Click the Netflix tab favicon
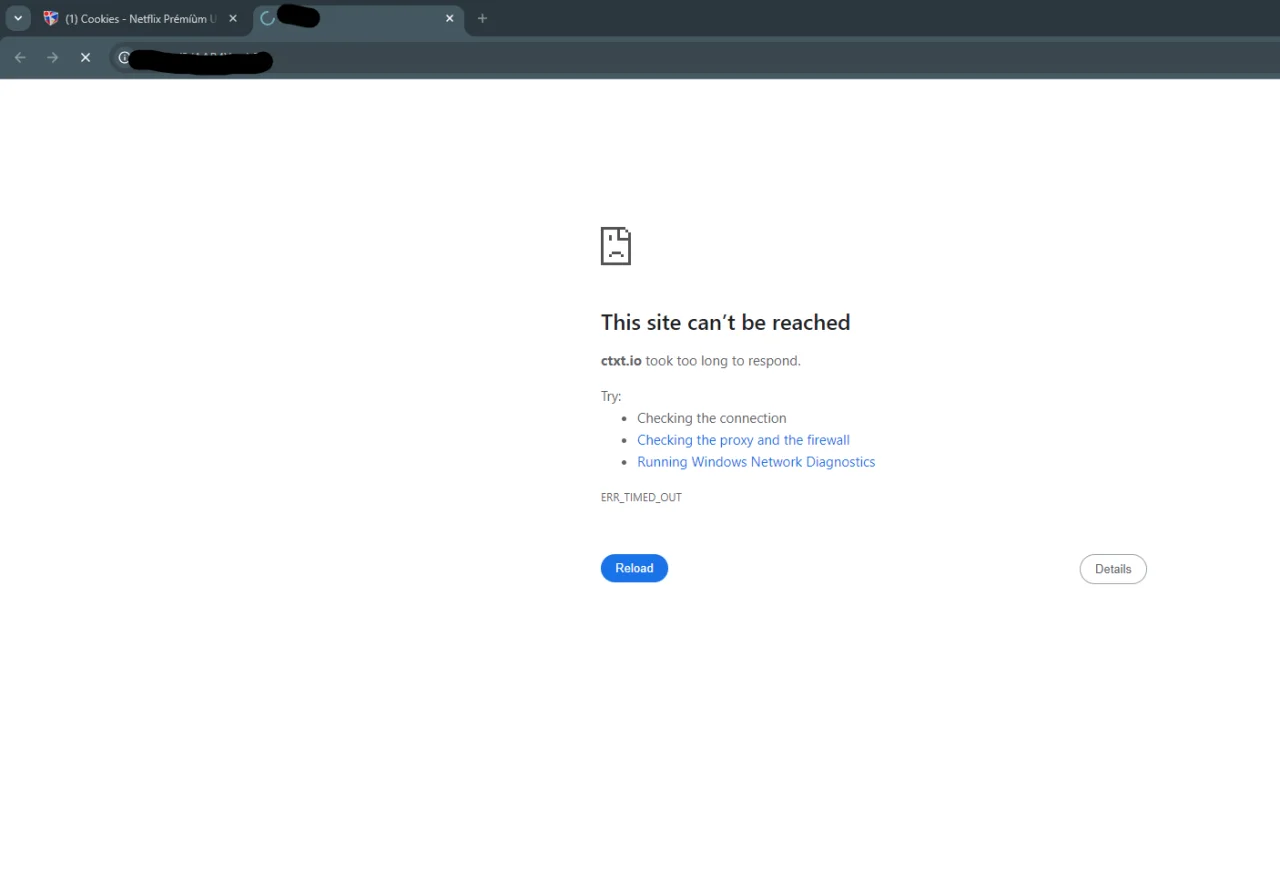The image size is (1280, 874). 51,19
